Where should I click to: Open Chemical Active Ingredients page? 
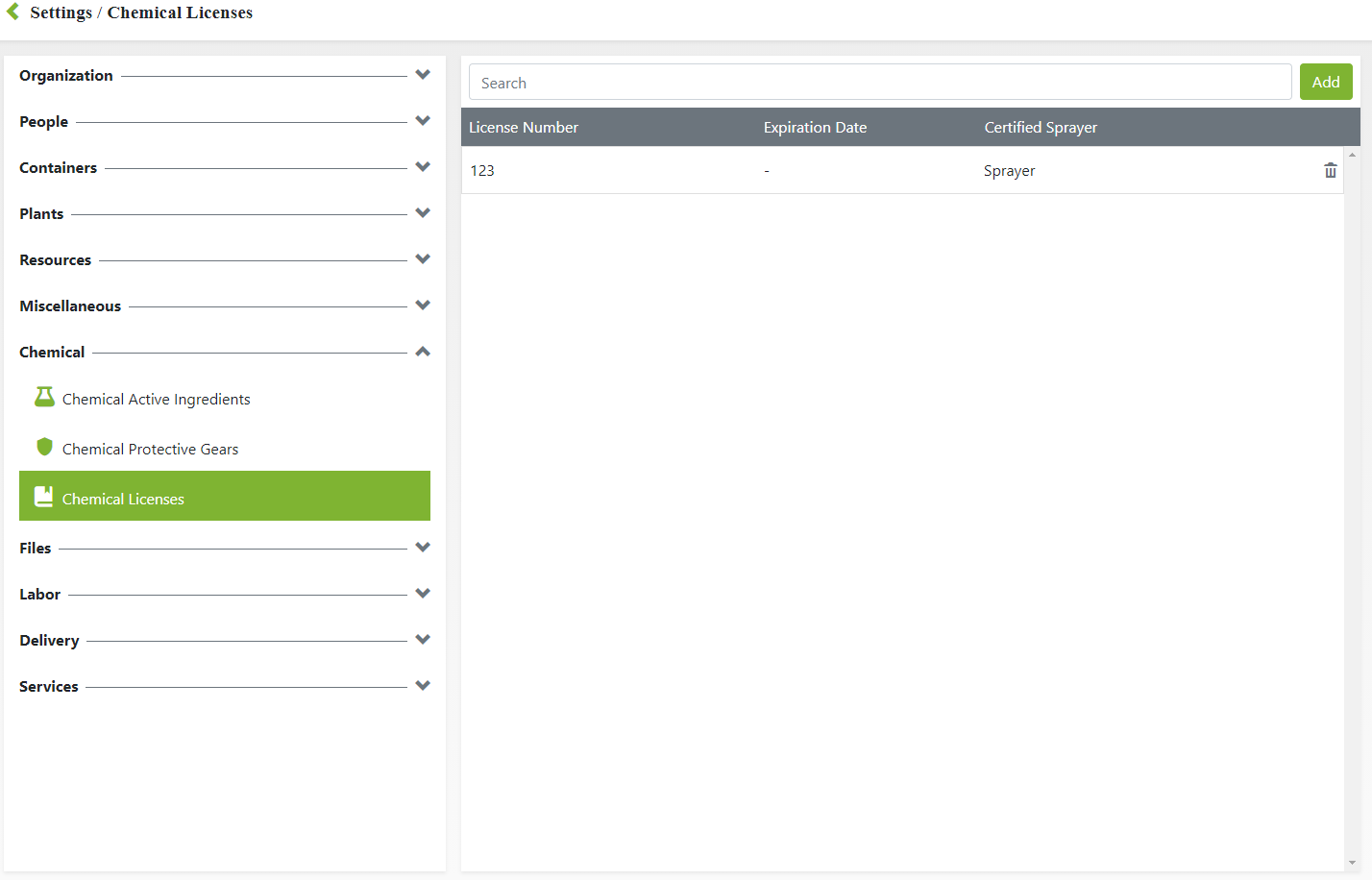[x=156, y=400]
